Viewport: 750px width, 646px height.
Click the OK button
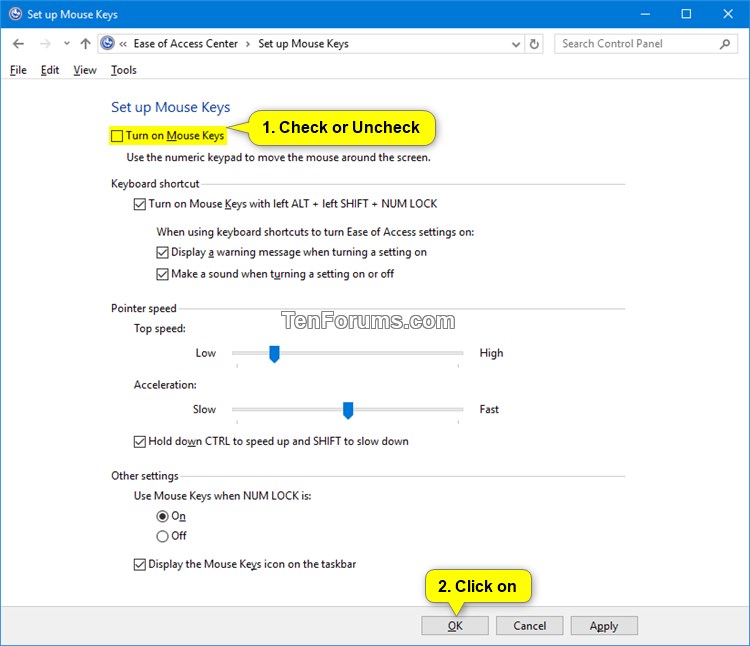point(455,626)
